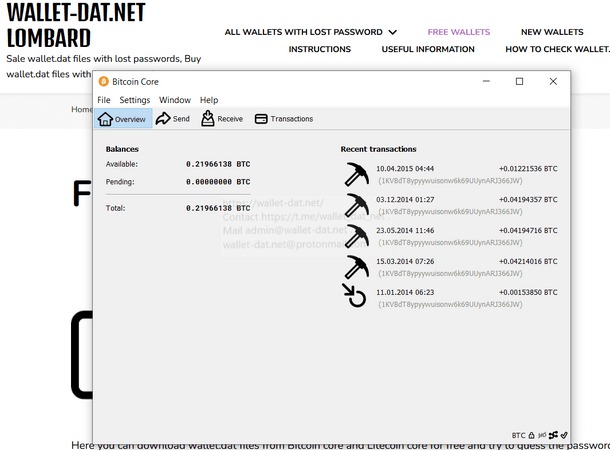Click the WALLET-DAT.NET LOMBARD site title
The width and height of the screenshot is (610, 450).
tap(76, 25)
